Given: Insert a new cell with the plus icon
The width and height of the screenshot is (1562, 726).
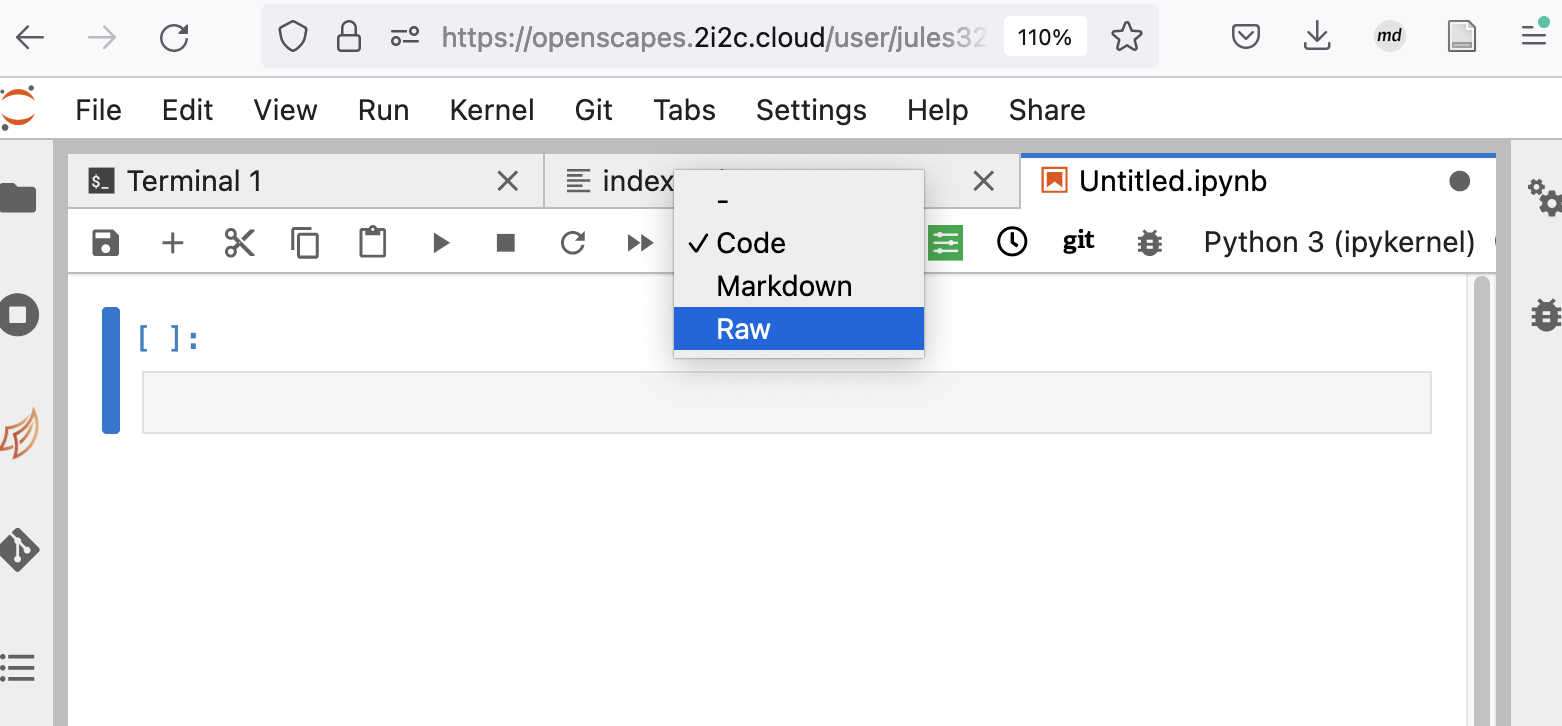Looking at the screenshot, I should 173,243.
